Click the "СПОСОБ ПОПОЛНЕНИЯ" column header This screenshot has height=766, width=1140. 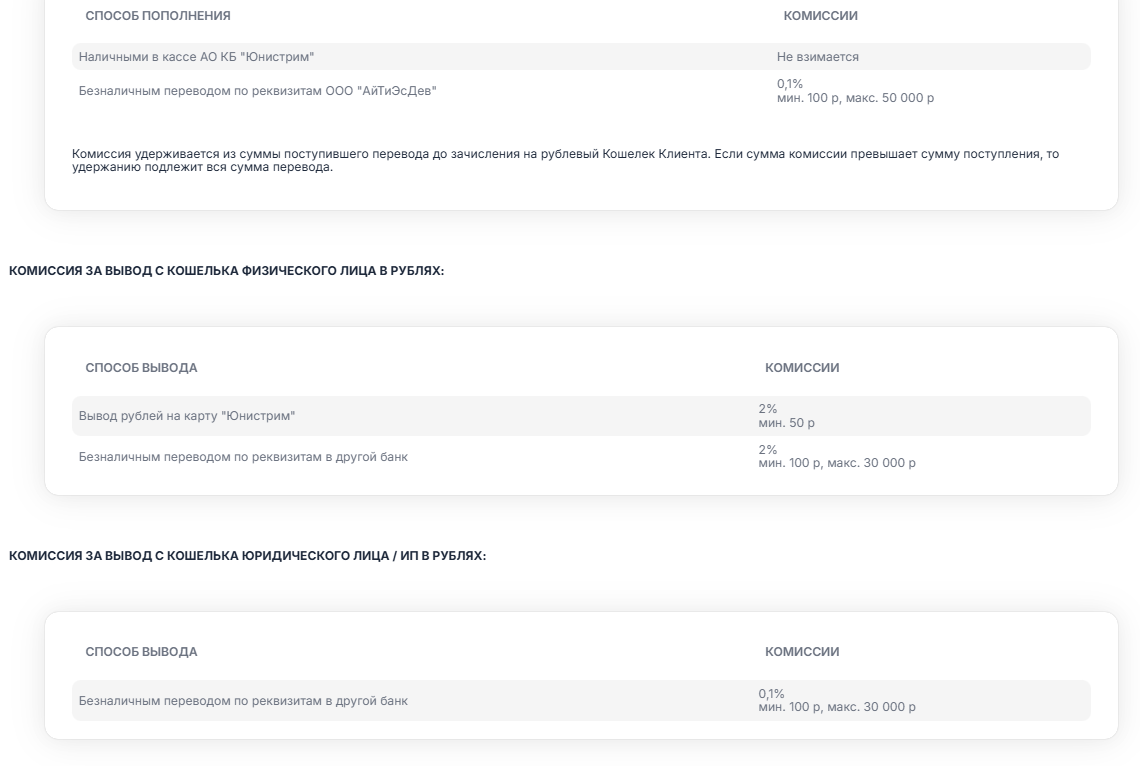158,16
